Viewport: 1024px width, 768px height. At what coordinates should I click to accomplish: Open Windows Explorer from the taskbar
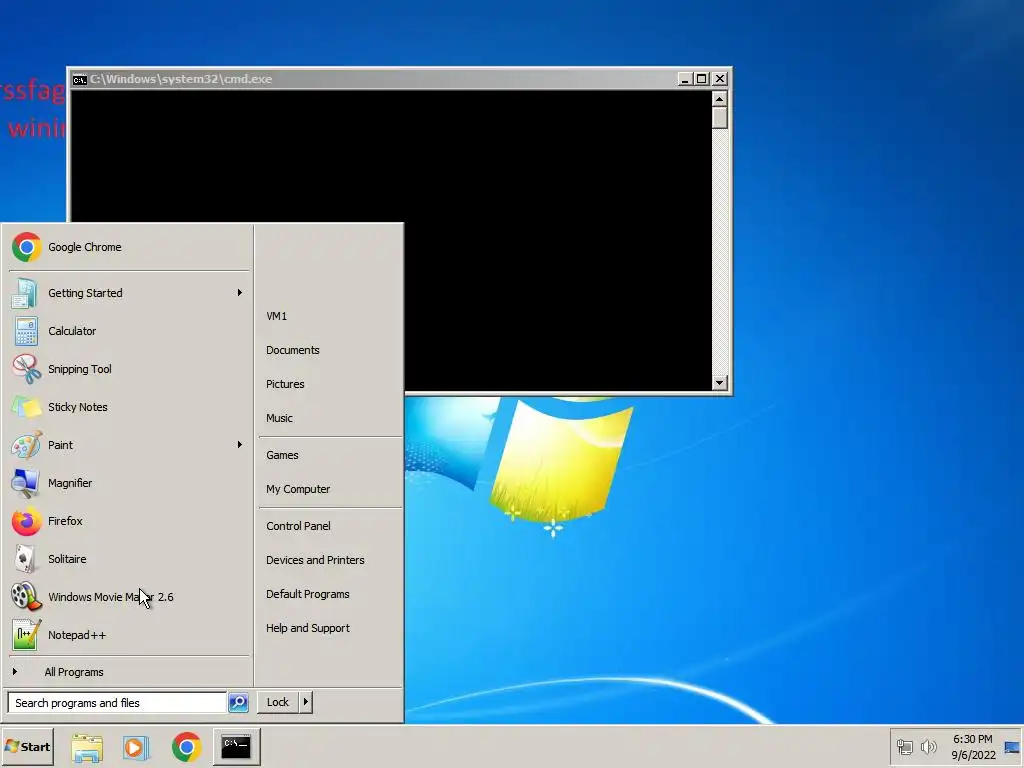[87, 747]
